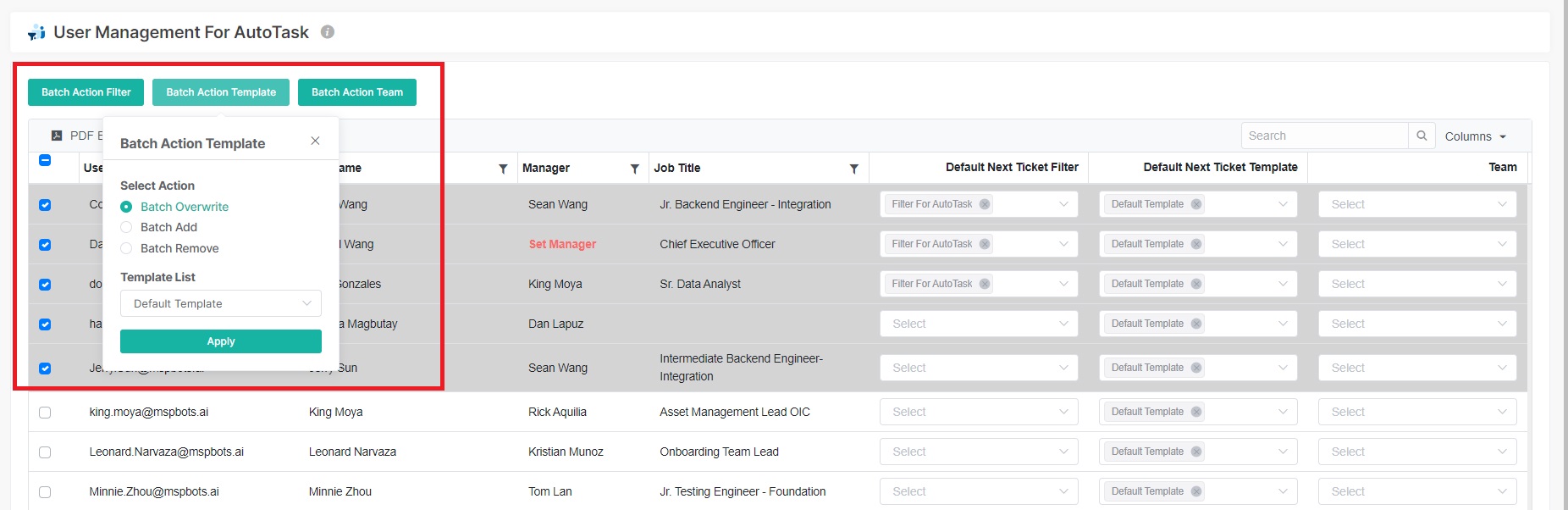The height and width of the screenshot is (510, 1568).
Task: Open the Job Title column filter icon
Action: (x=853, y=169)
